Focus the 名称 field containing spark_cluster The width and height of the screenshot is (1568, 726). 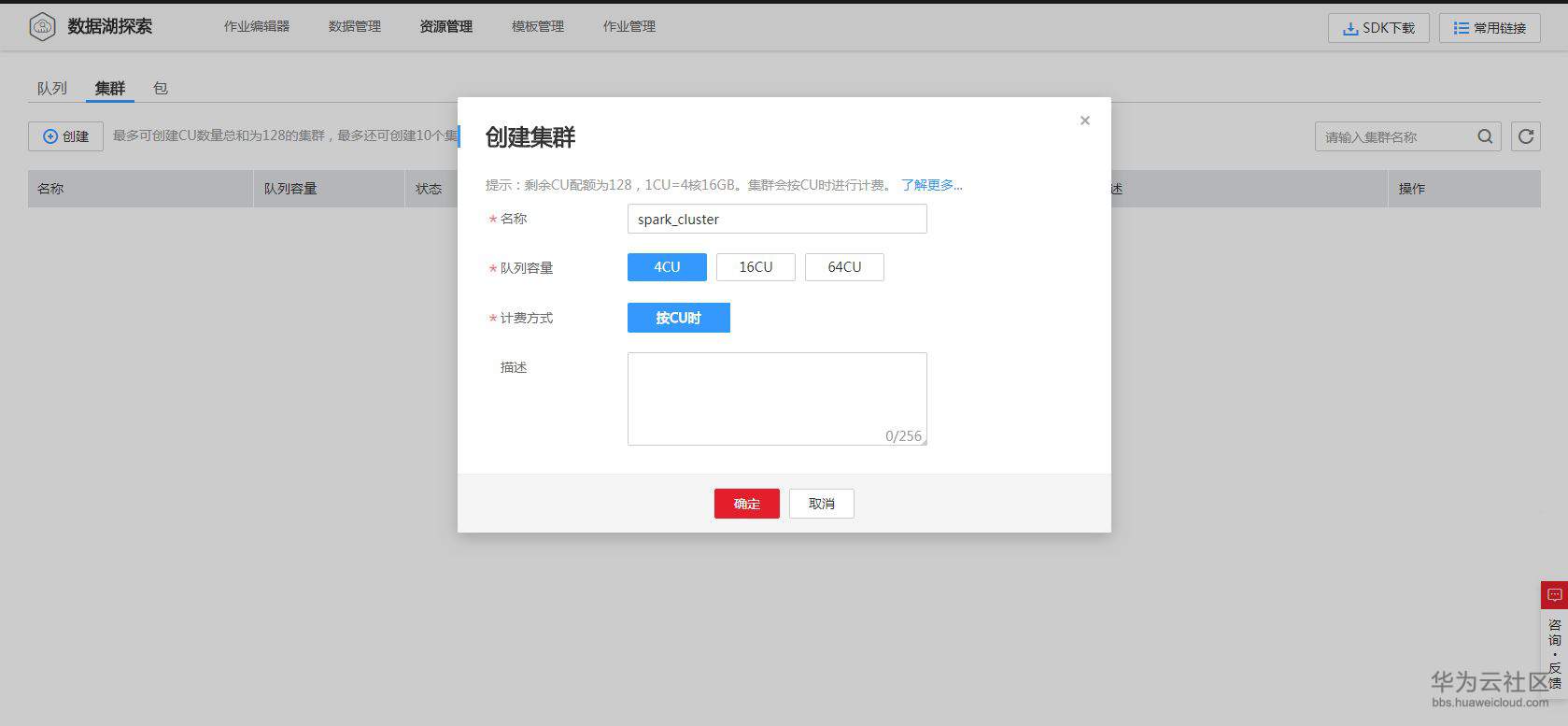coord(777,219)
